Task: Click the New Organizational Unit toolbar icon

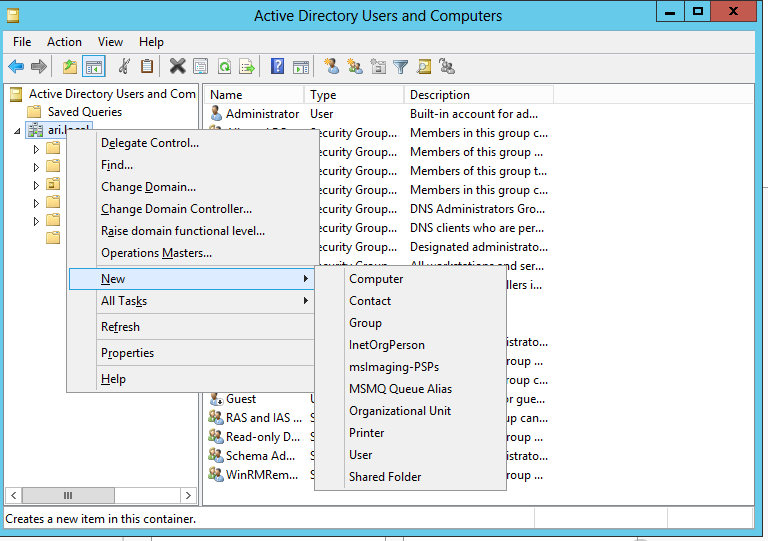Action: coord(378,66)
